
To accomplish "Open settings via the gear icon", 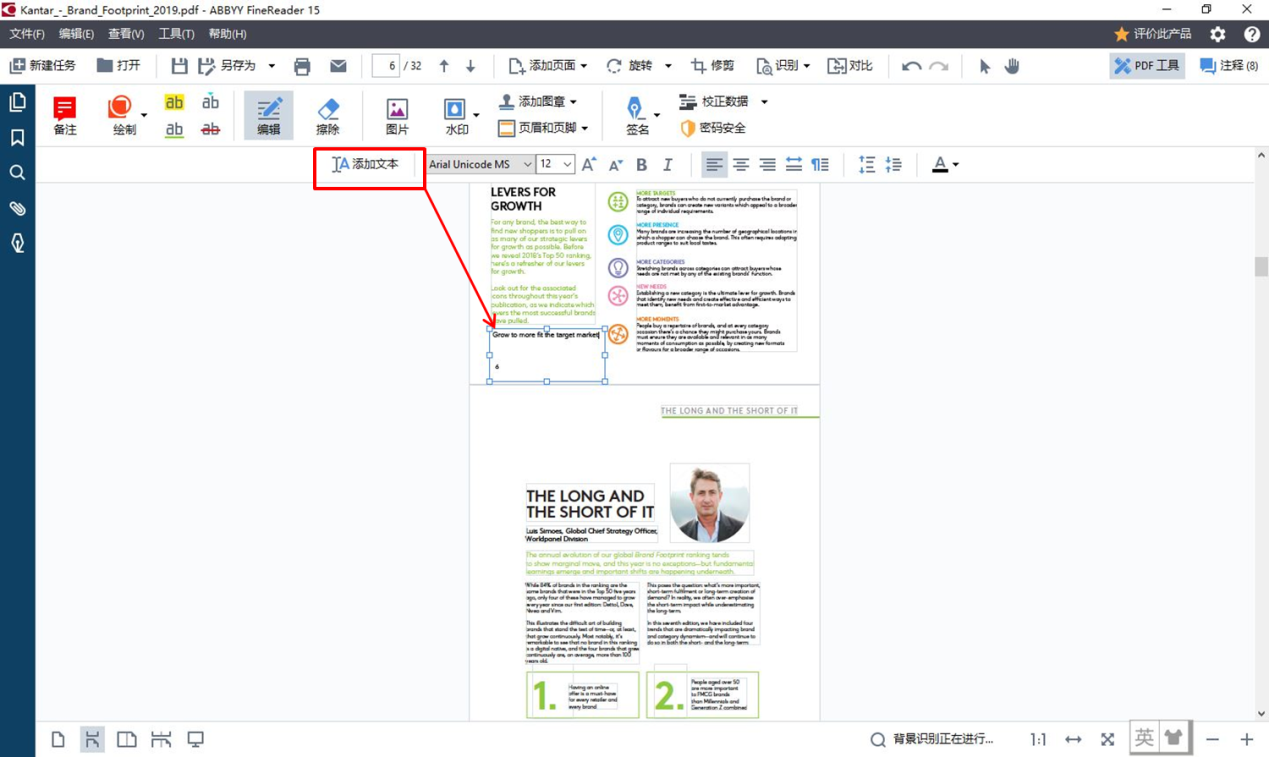I will point(1217,34).
